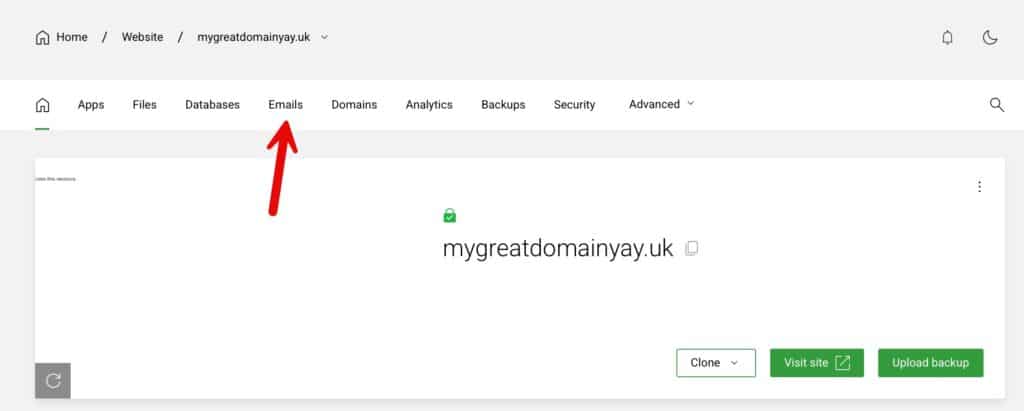Open the Backups tab

coord(503,105)
